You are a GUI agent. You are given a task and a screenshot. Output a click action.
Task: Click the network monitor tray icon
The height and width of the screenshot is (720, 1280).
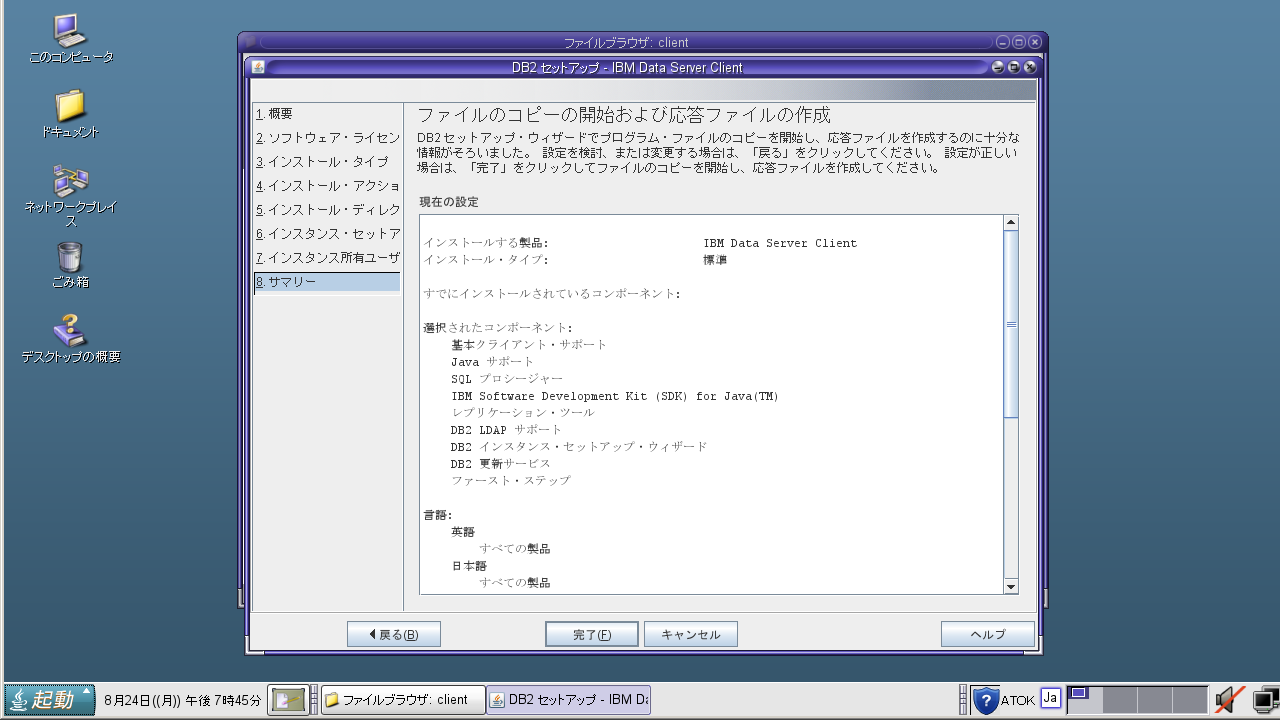tap(1265, 700)
